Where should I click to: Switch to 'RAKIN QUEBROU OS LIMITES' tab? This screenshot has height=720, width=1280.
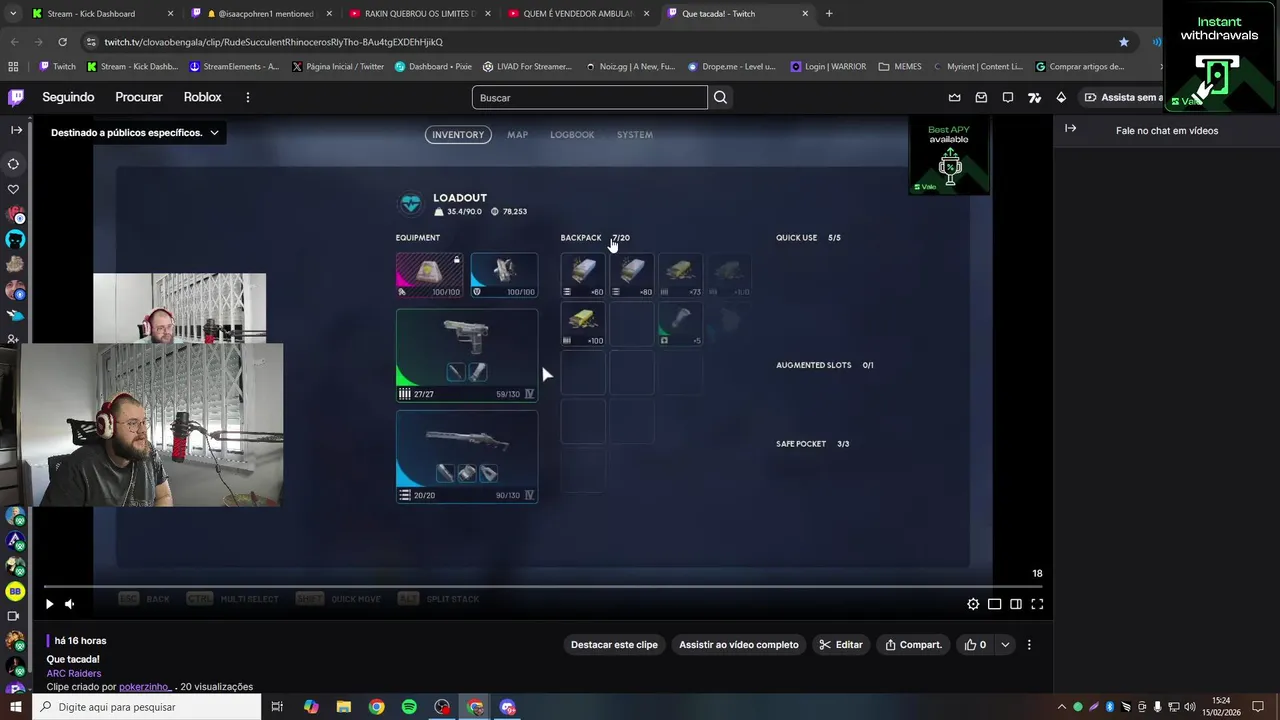(x=419, y=14)
